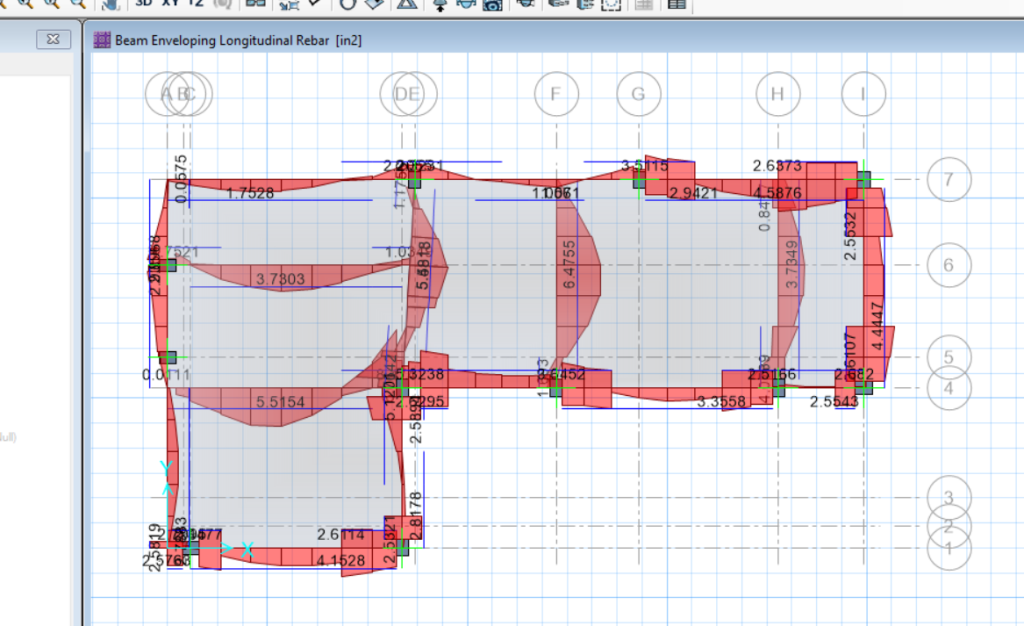Image resolution: width=1024 pixels, height=626 pixels.
Task: Click the interactive spreadsheet grid icon
Action: [645, 4]
